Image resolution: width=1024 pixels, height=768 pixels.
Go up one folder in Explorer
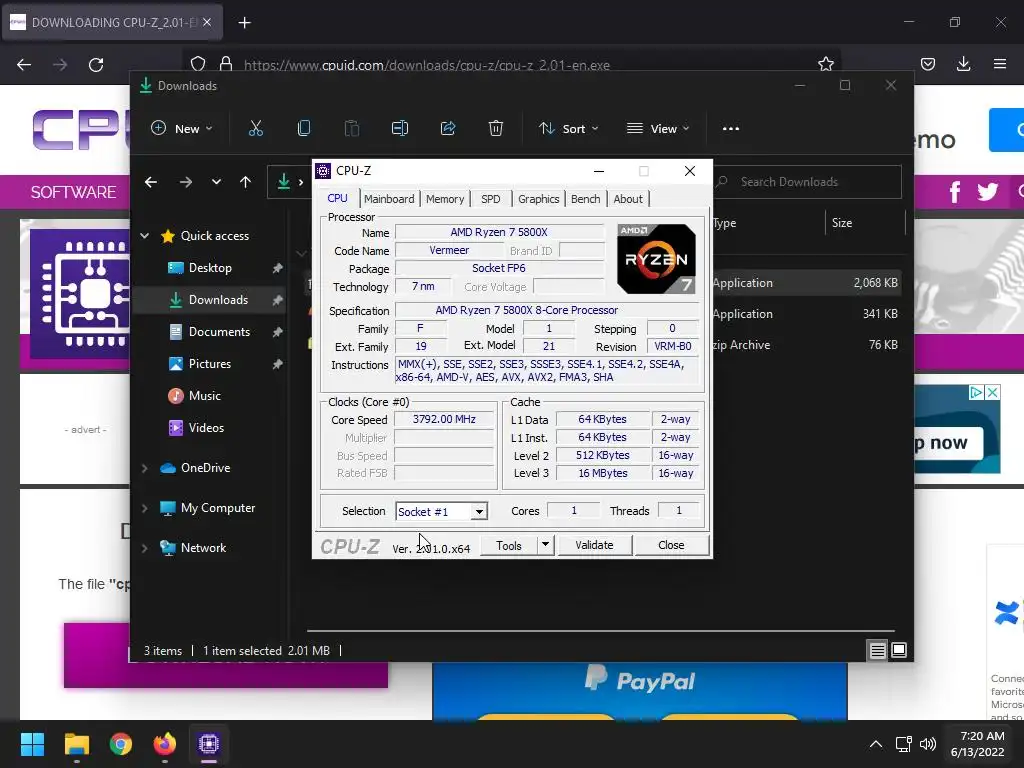(x=245, y=182)
